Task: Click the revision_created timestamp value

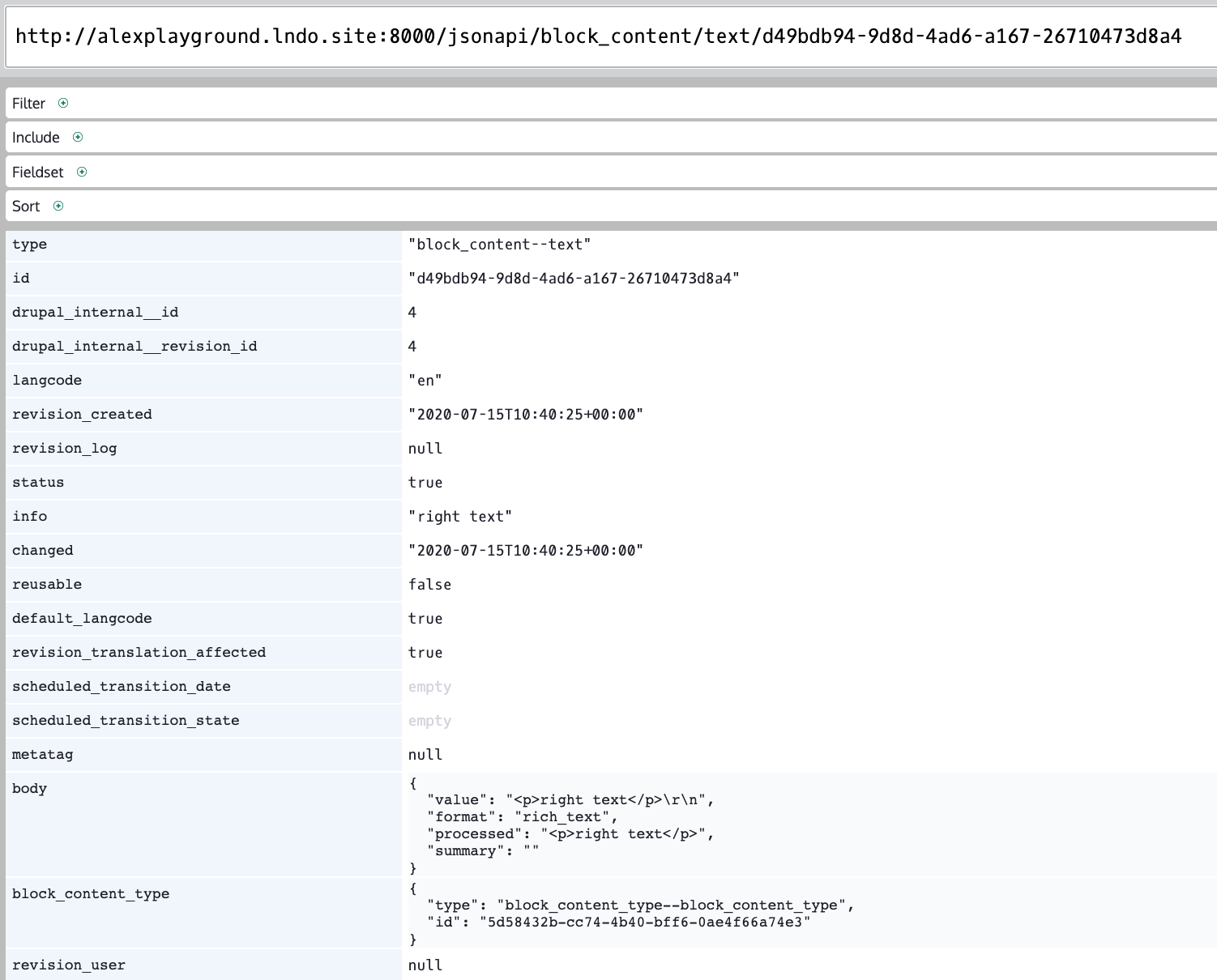Action: coord(527,414)
